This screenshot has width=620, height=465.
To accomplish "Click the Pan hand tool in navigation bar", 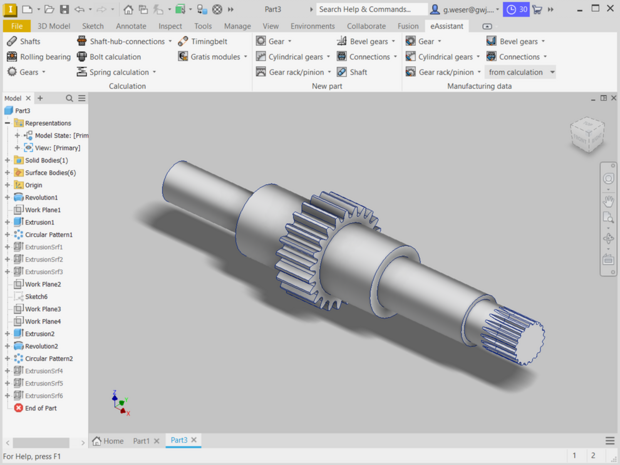I will 608,200.
